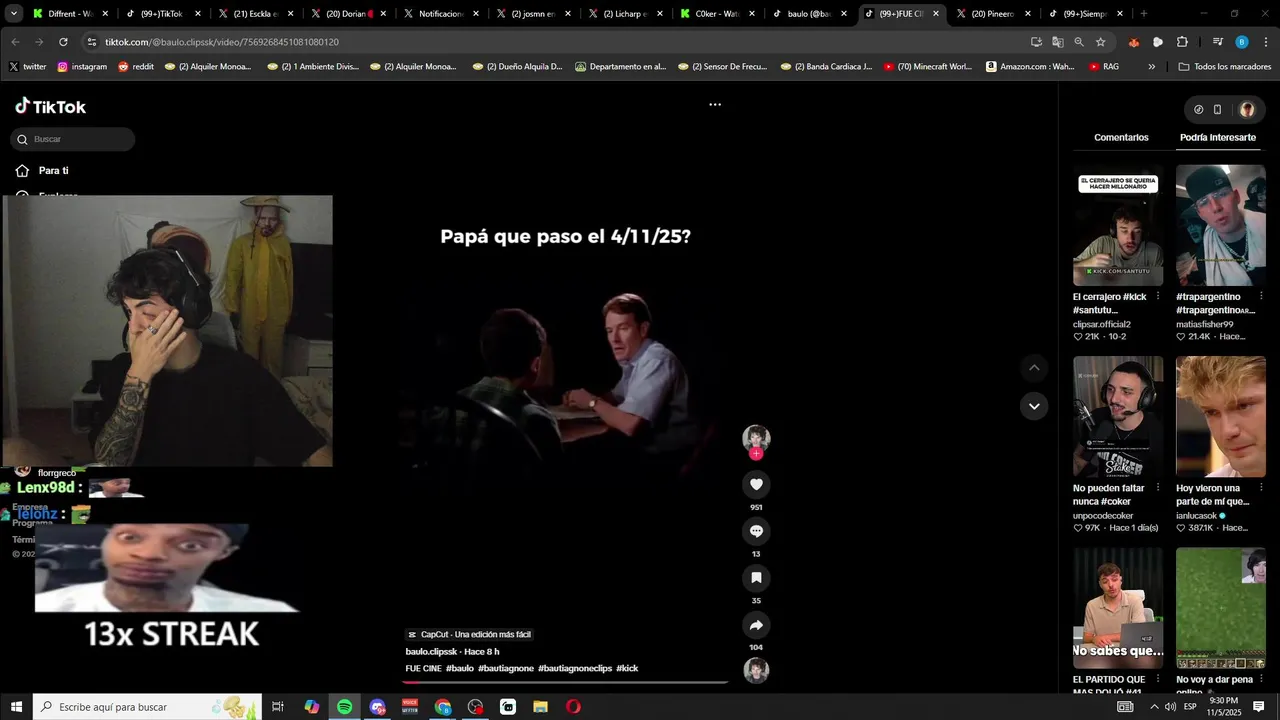Open a new Chrome tab with plus

1144,14
